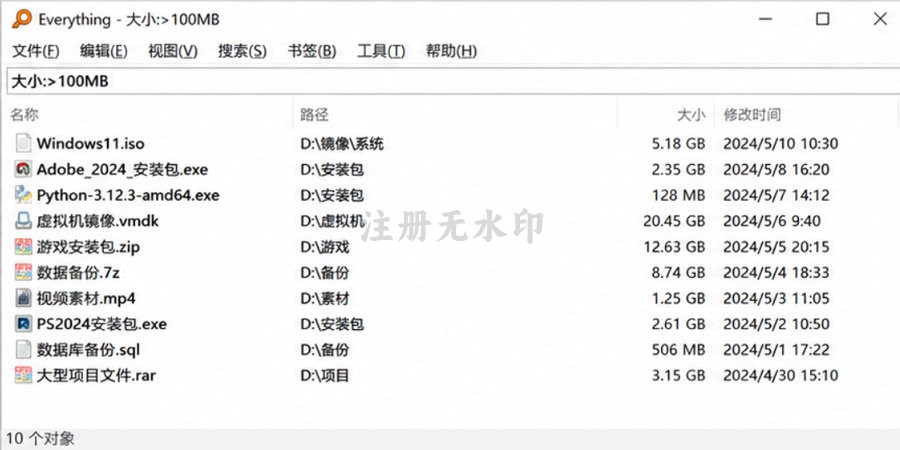Select file name 数据库备份.sql
Viewport: 900px width, 450px height.
click(88, 350)
